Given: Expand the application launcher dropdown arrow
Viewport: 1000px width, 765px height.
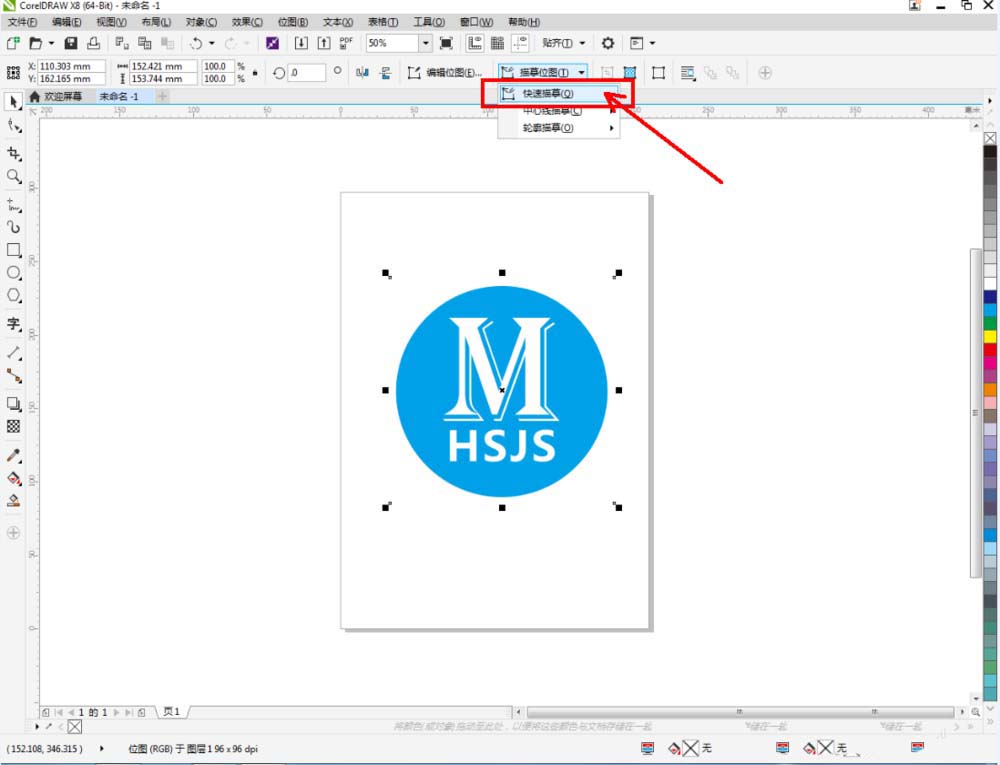Looking at the screenshot, I should click(652, 43).
